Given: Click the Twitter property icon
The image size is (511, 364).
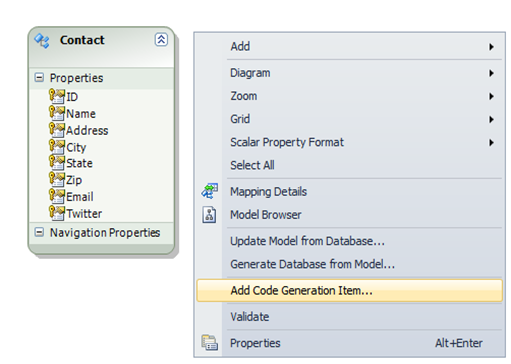Looking at the screenshot, I should point(57,213).
